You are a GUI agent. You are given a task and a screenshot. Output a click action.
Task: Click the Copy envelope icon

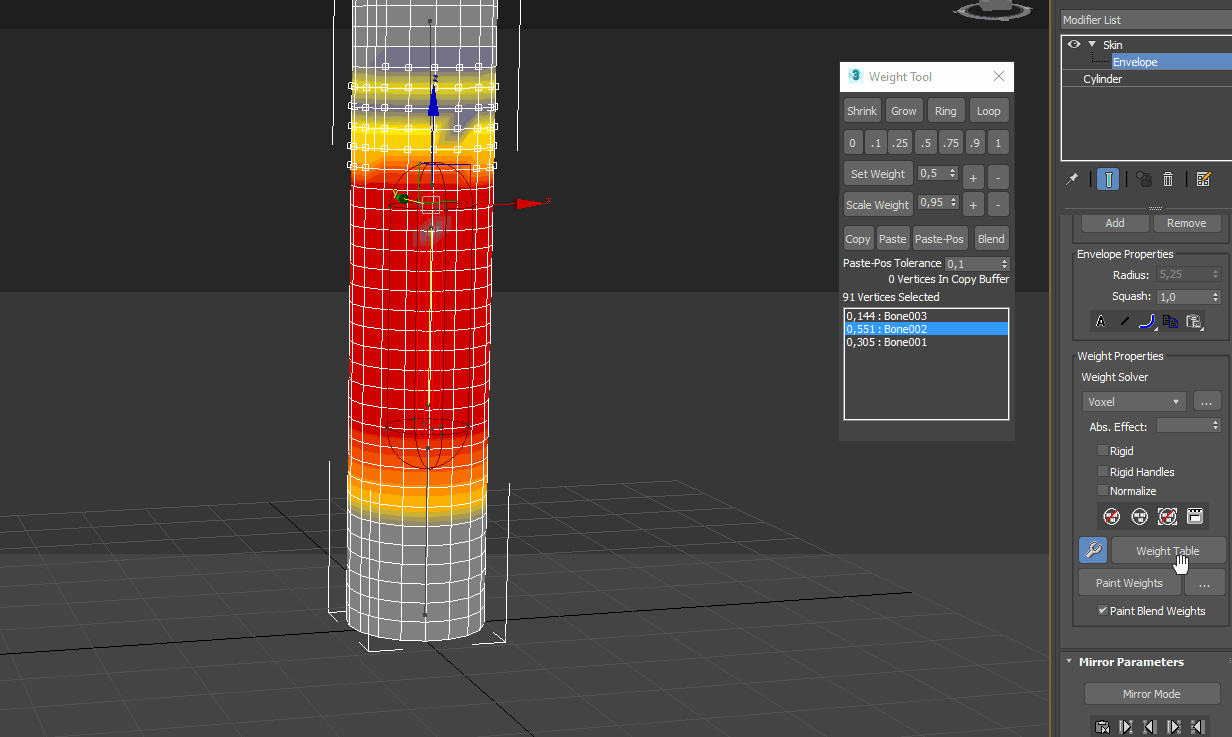(1170, 321)
